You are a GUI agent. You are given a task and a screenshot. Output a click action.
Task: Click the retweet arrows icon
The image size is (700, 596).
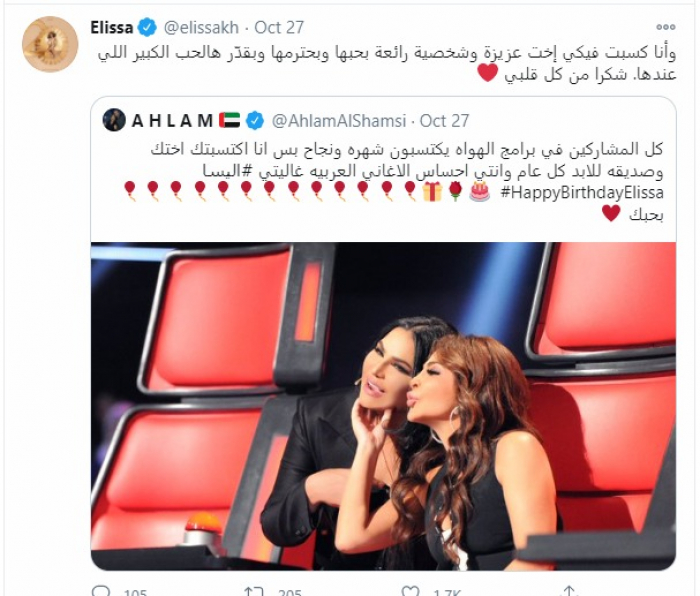click(254, 591)
